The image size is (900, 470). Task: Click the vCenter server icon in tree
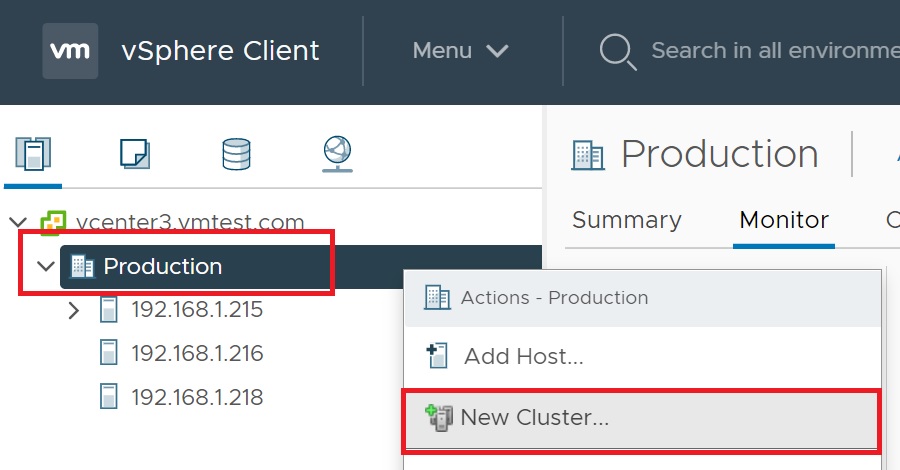52,222
